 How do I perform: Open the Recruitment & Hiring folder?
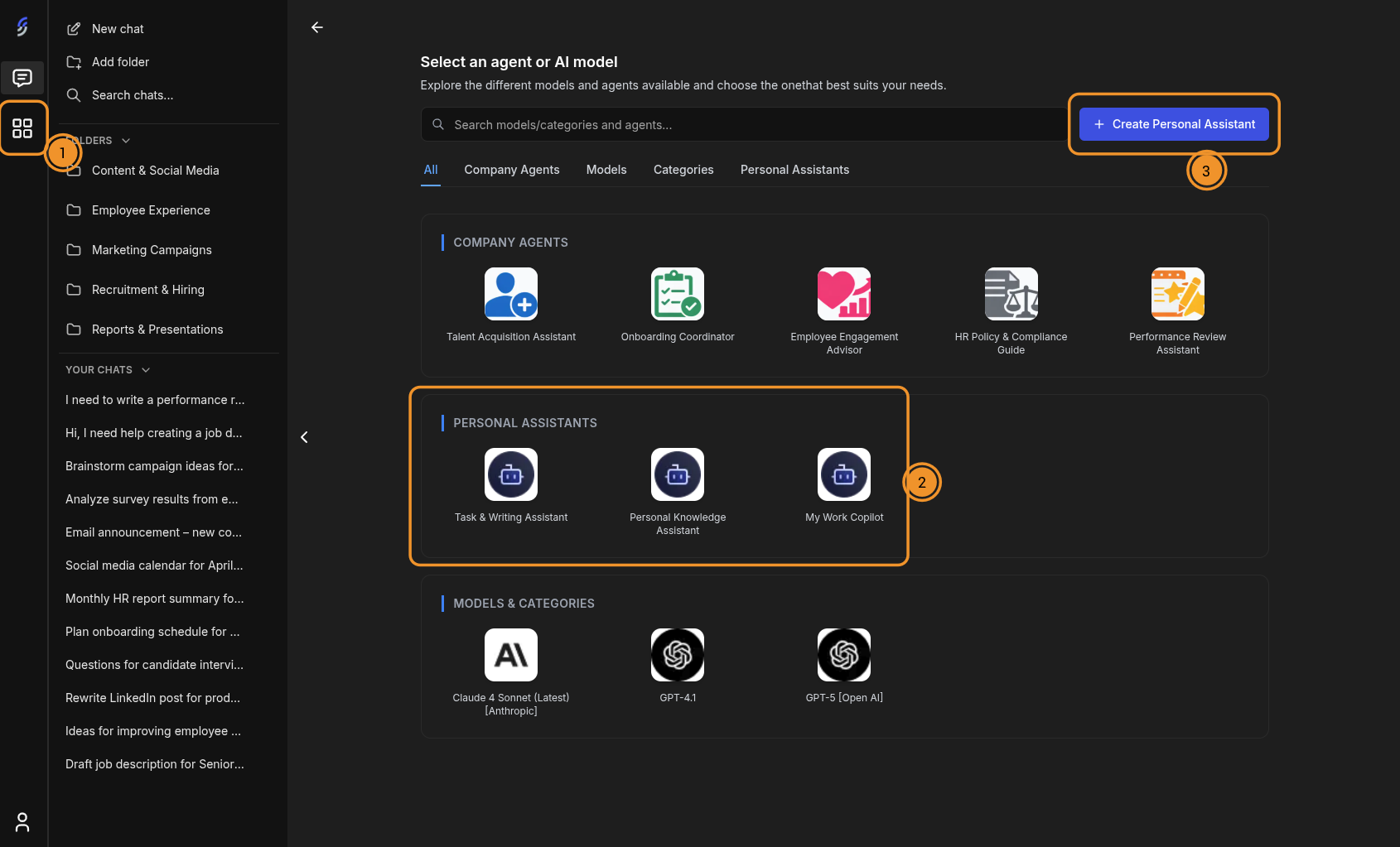pos(148,289)
